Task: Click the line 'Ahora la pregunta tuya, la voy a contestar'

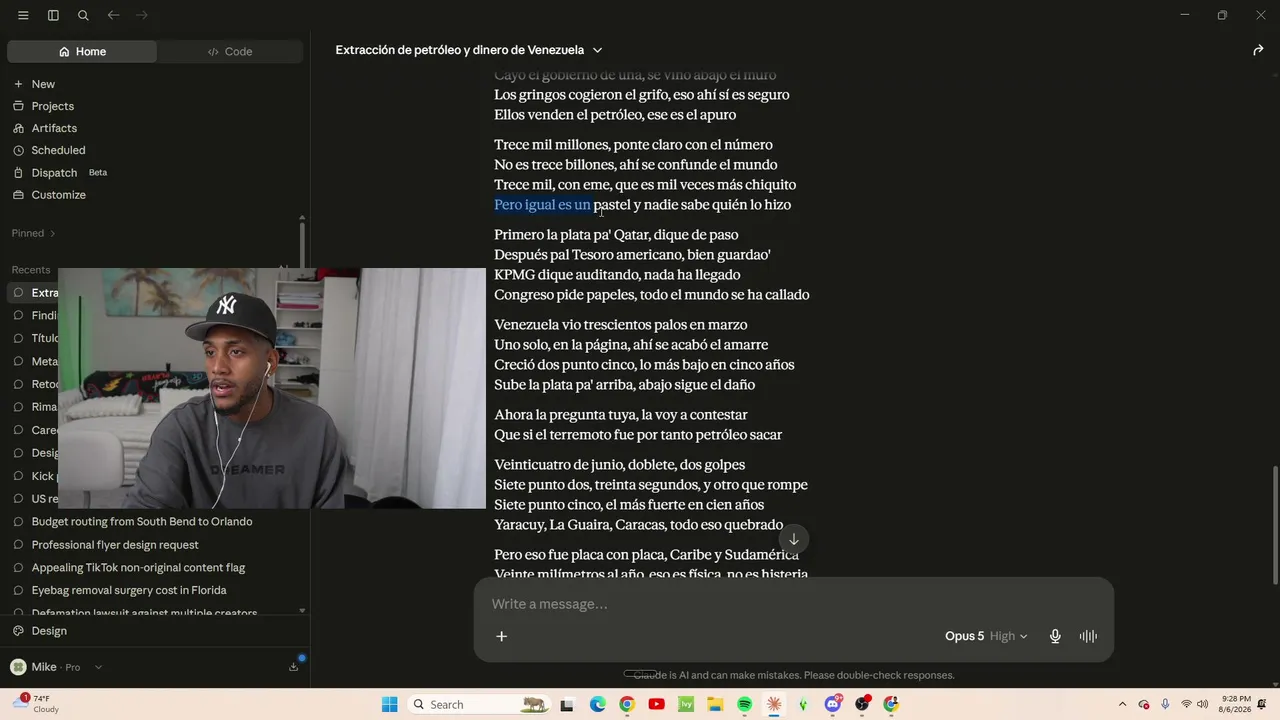Action: pyautogui.click(x=621, y=415)
